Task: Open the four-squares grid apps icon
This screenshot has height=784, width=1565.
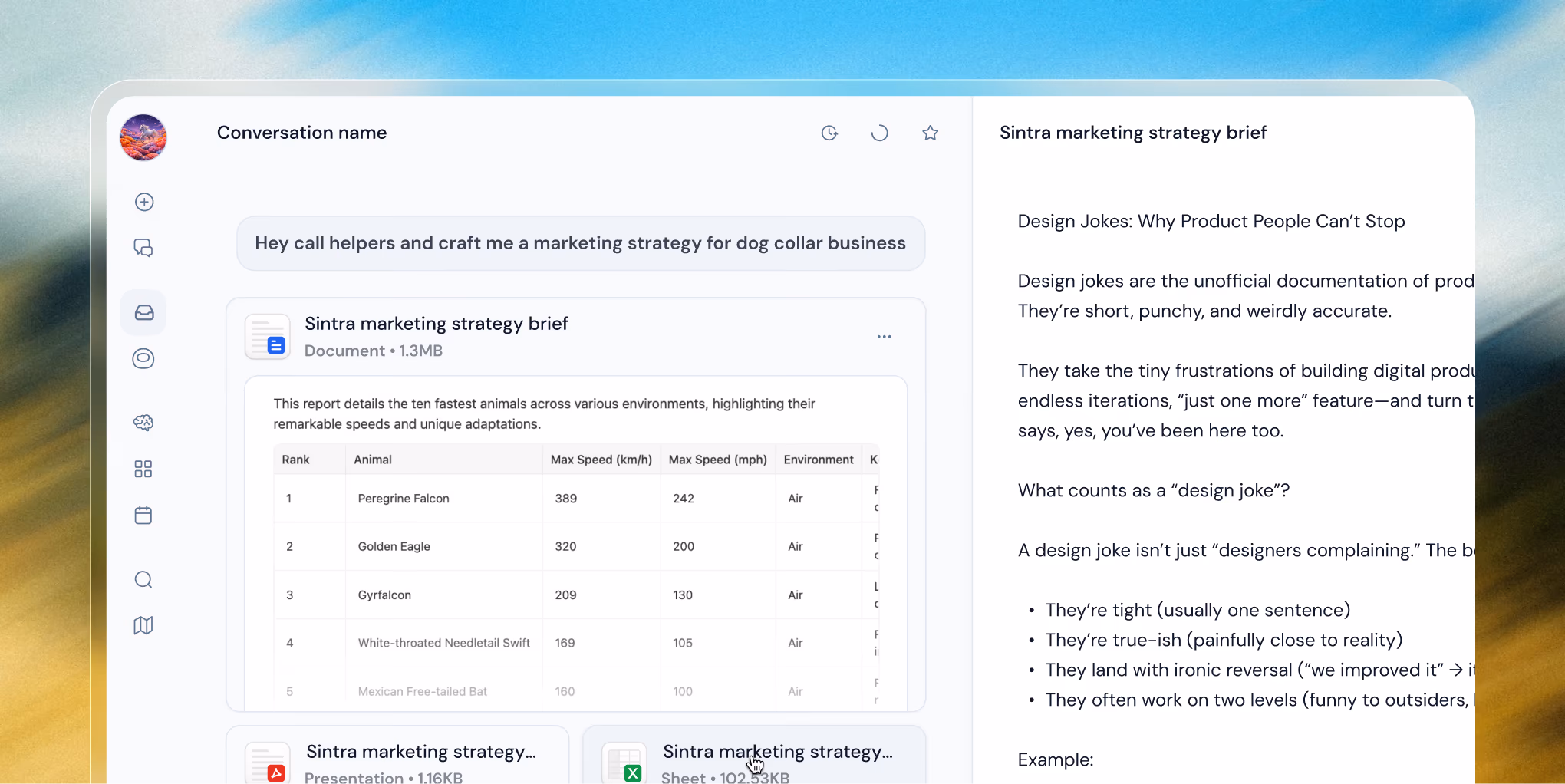Action: [x=143, y=469]
